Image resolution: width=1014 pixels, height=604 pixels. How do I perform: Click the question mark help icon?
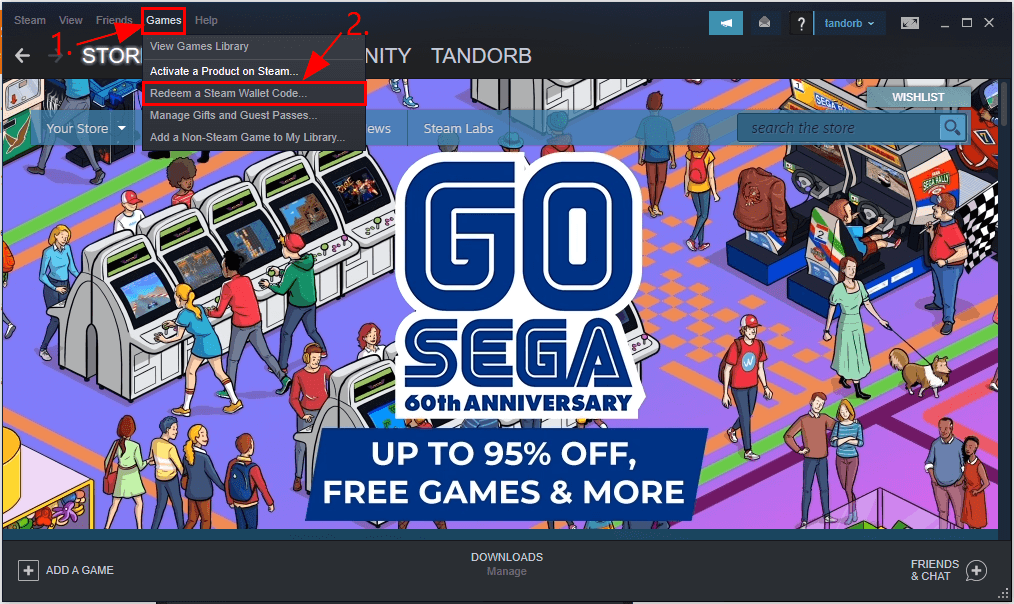click(x=801, y=23)
